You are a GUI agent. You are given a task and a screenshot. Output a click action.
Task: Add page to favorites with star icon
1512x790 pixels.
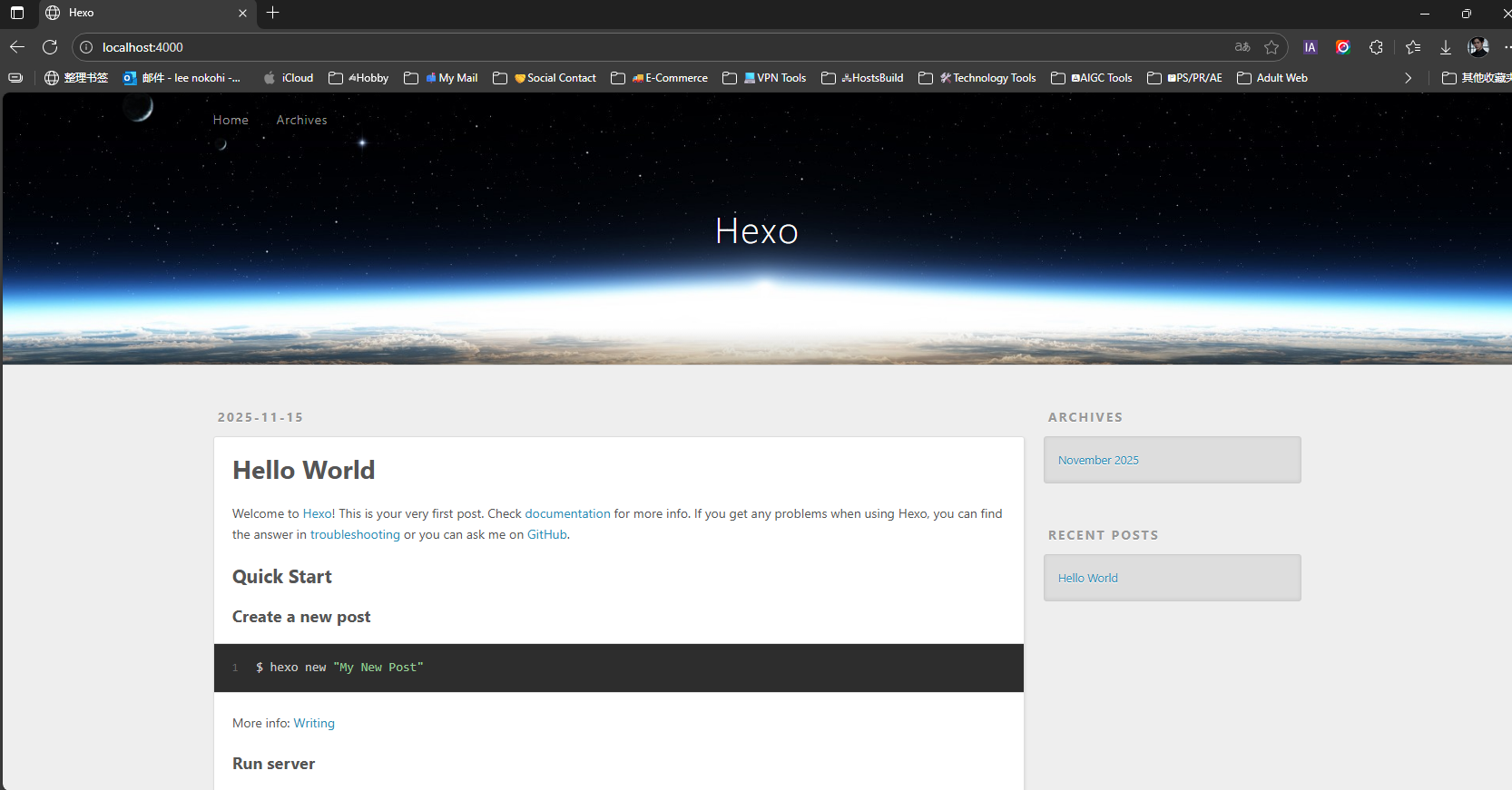pos(1271,47)
